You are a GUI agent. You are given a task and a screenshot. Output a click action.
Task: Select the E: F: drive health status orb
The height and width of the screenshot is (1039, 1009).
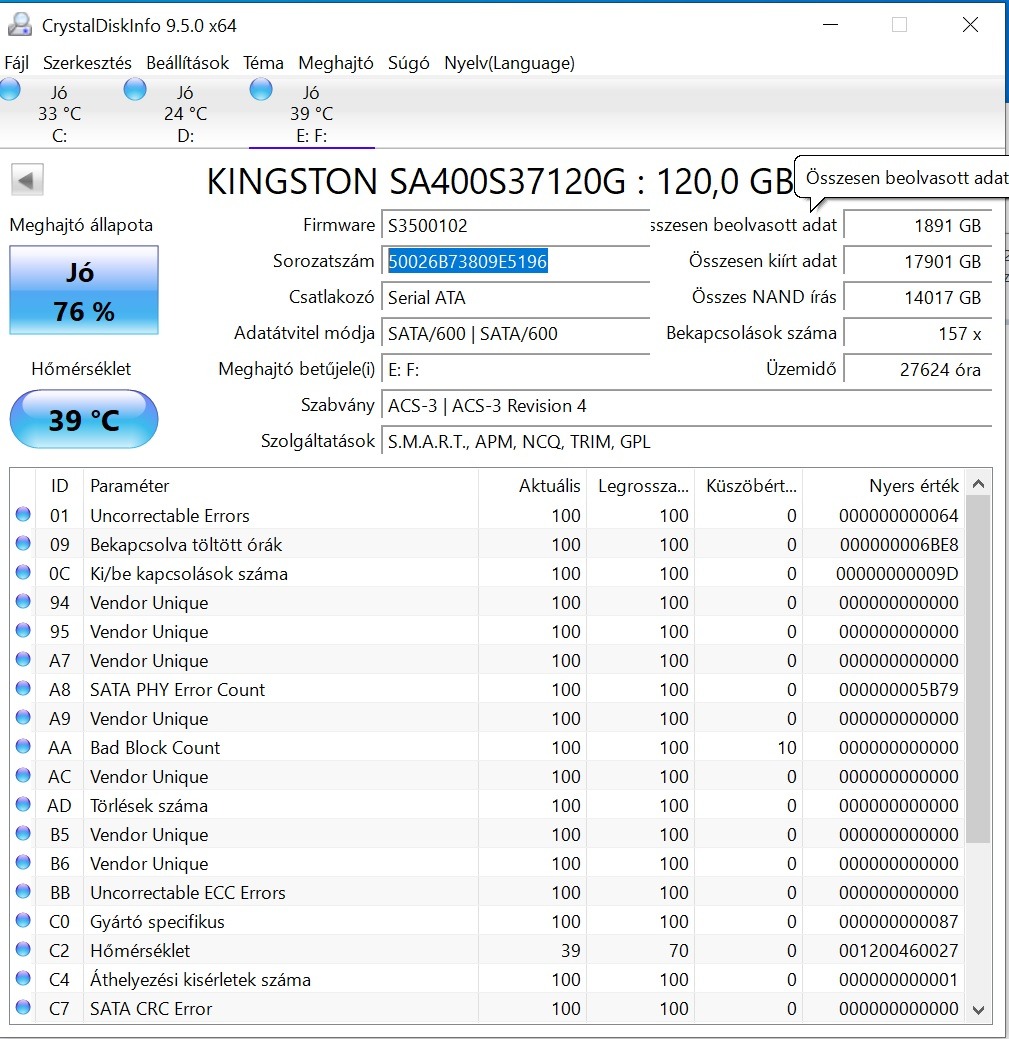(261, 89)
